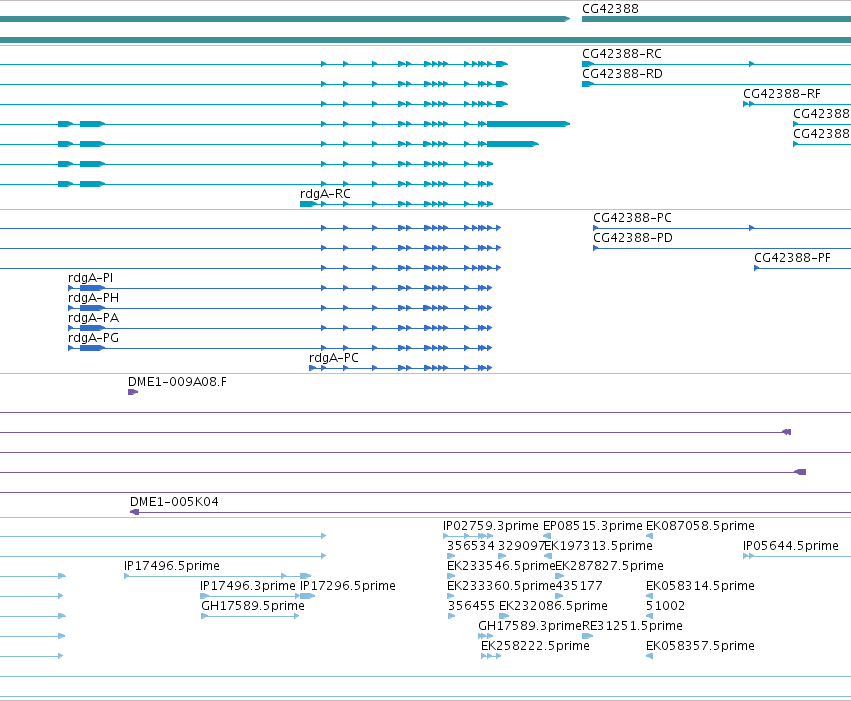Viewport: 851px width, 701px height.
Task: Select the CG42388-RF start arrow glyph
Action: coord(748,104)
